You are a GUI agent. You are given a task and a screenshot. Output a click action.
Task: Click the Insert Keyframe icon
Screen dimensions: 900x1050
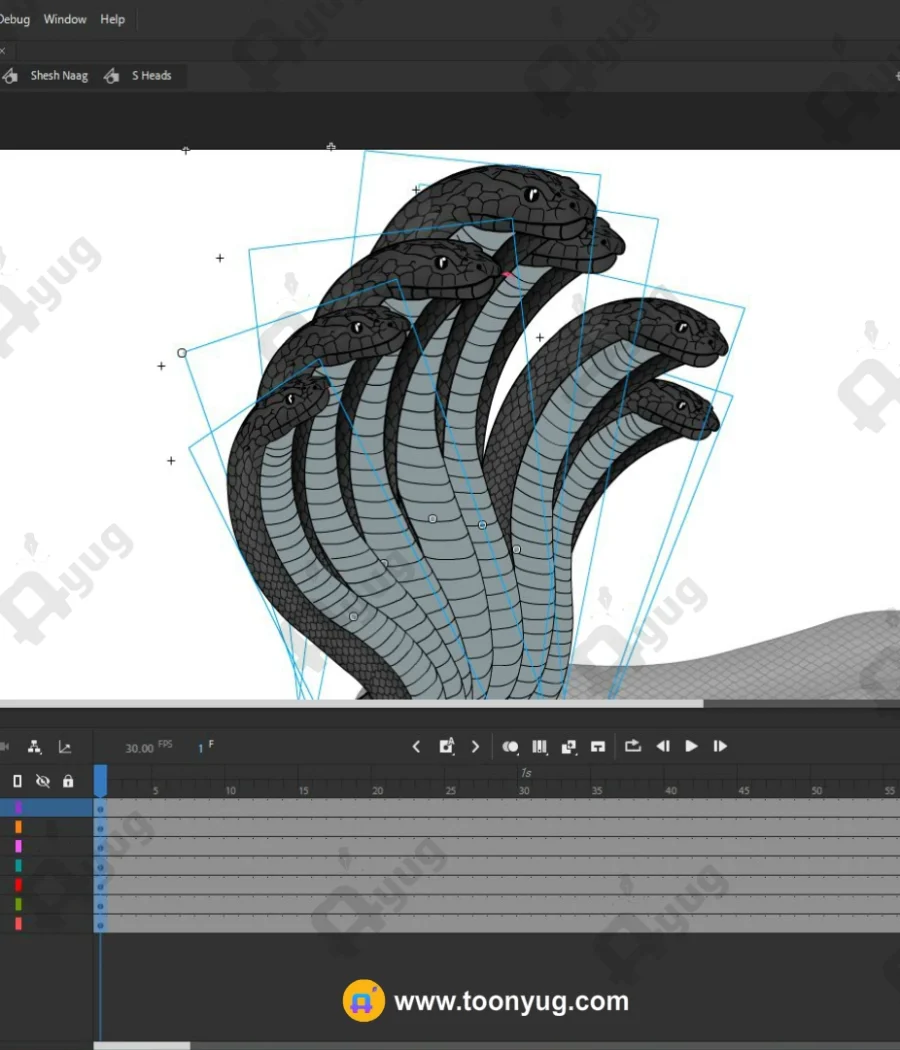click(x=447, y=746)
